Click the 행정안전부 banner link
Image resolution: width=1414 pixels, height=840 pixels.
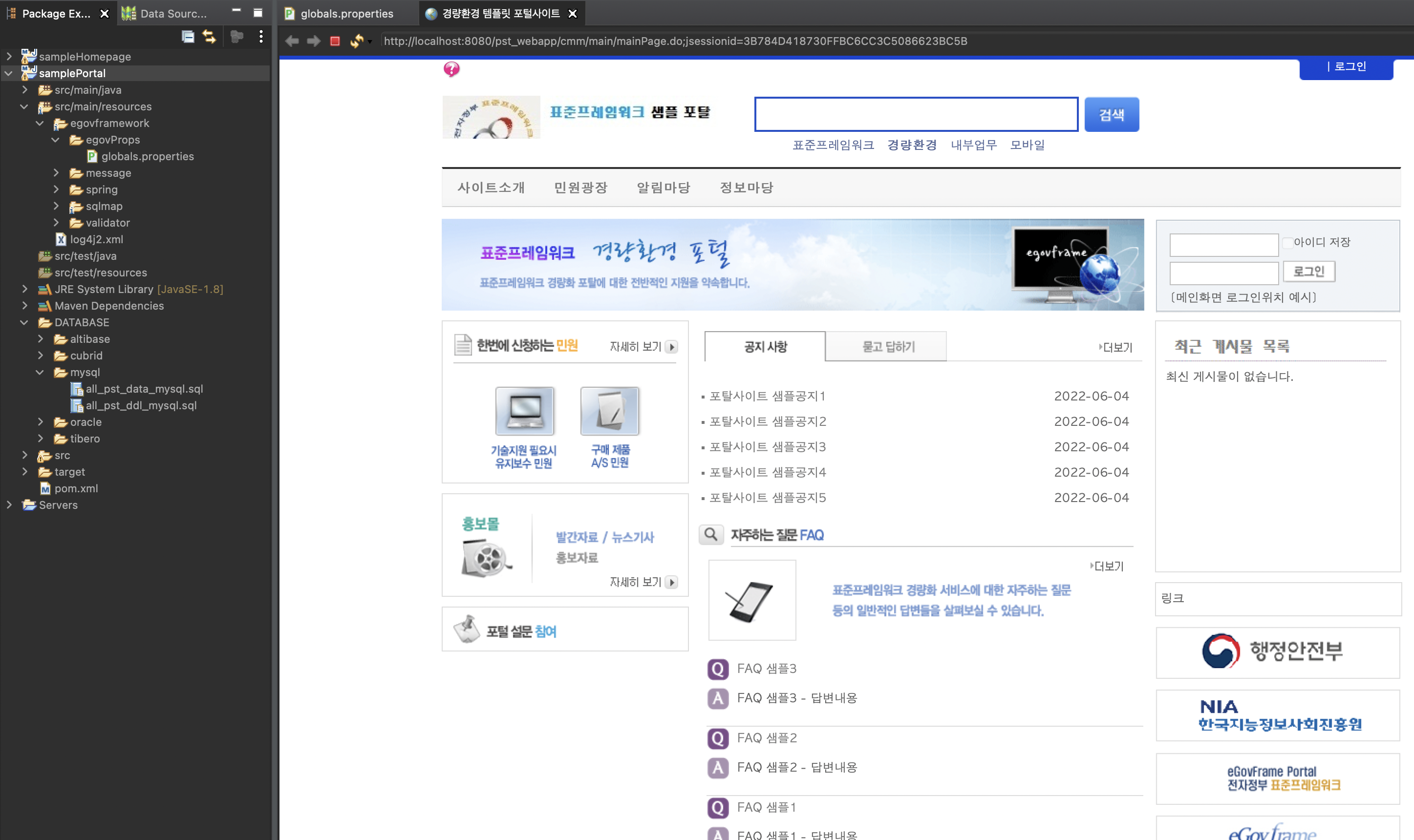(1277, 652)
